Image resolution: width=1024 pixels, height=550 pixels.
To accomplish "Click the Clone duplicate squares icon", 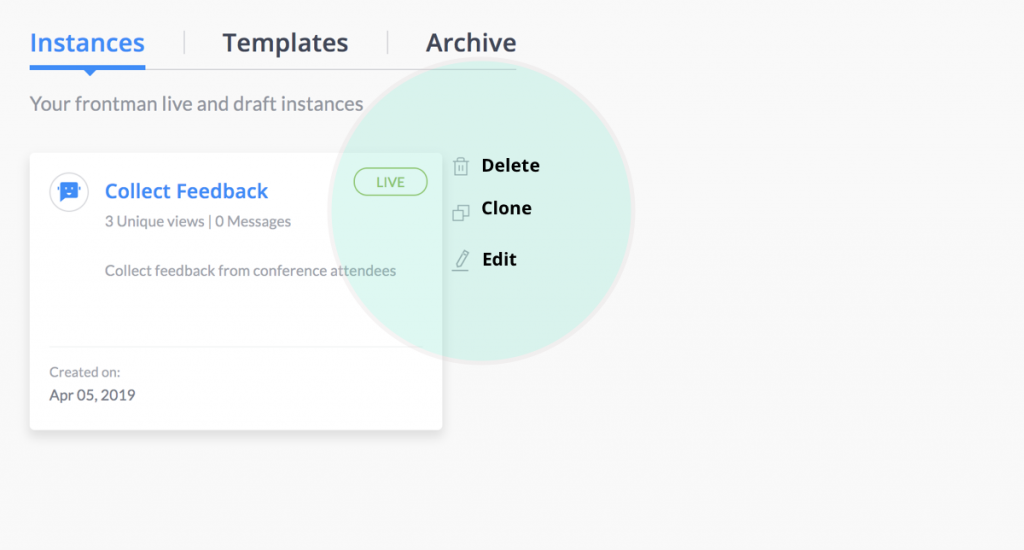I will [x=460, y=213].
